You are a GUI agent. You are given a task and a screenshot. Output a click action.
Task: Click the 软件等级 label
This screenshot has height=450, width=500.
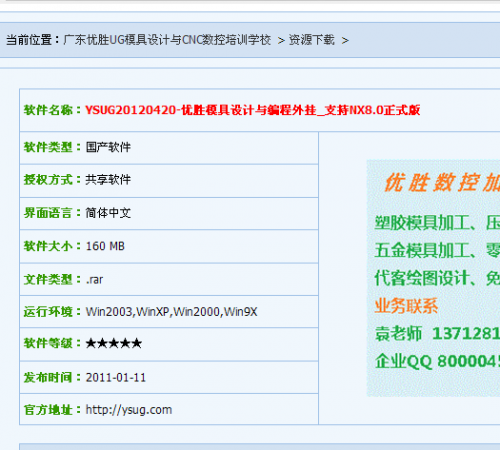(52, 343)
